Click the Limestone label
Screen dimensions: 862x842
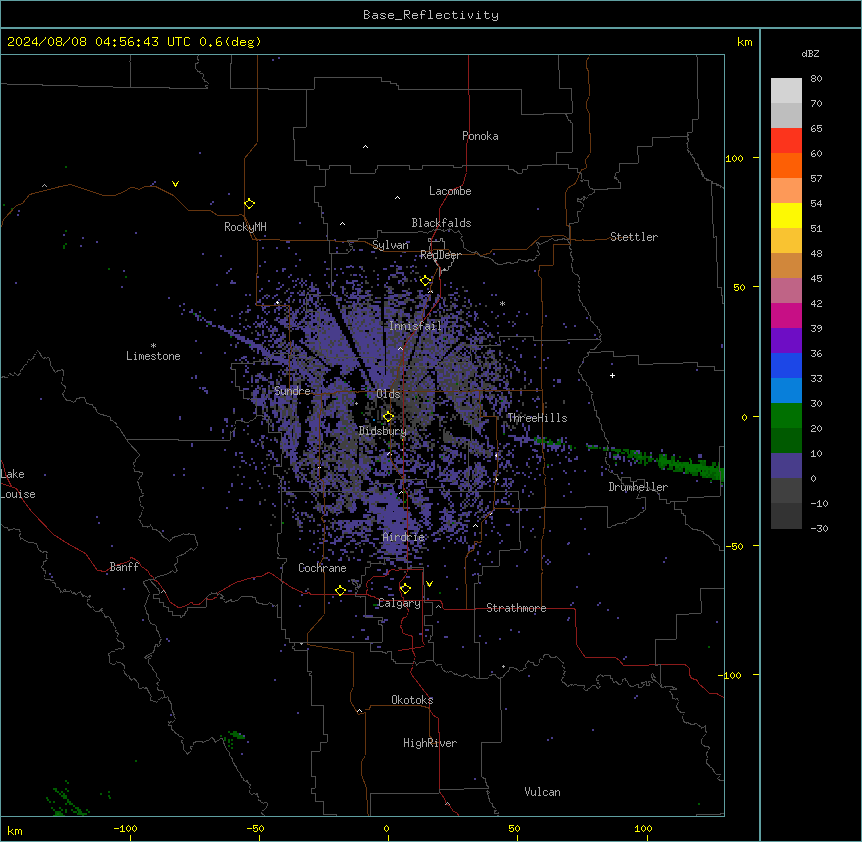[153, 356]
